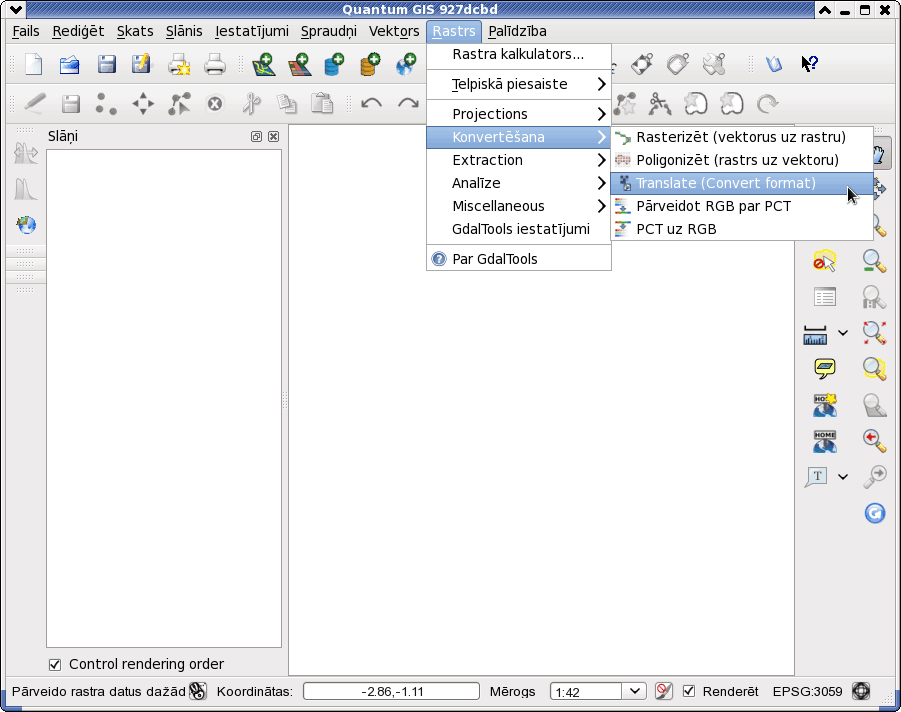Image resolution: width=901 pixels, height=712 pixels.
Task: Add a raster layer icon
Action: click(299, 64)
